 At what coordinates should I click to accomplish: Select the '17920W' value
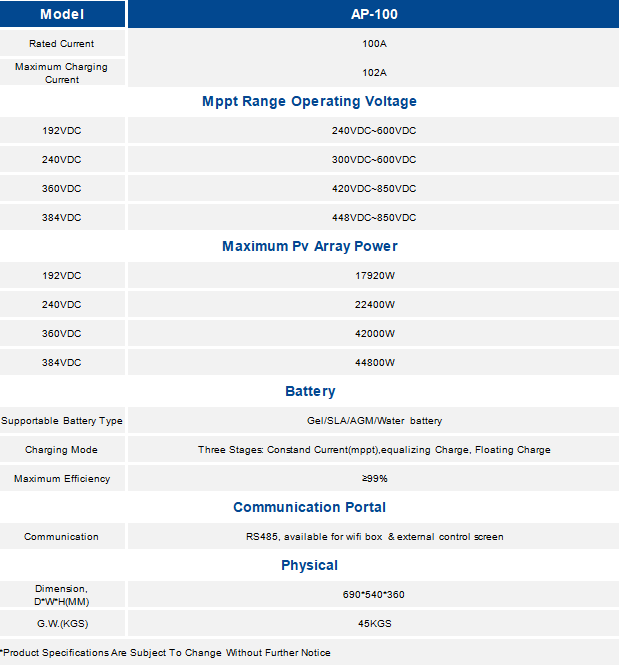375,276
